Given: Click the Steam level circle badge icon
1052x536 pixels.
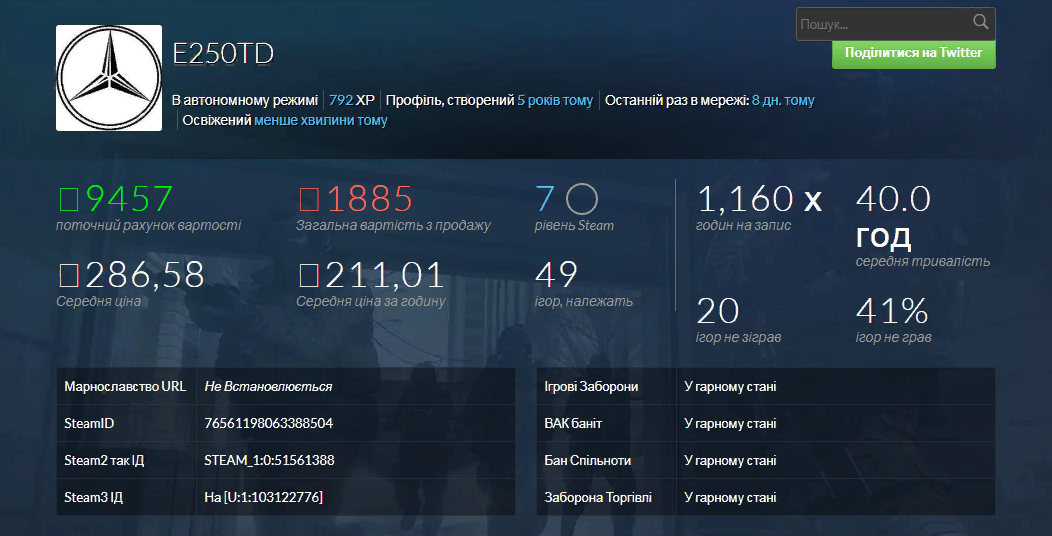Looking at the screenshot, I should pos(582,199).
